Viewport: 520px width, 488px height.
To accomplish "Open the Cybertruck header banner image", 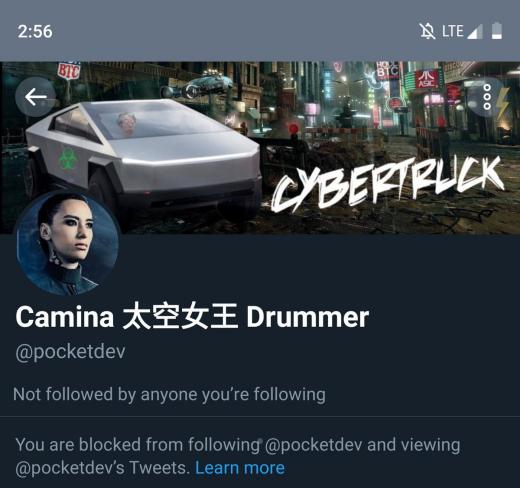I will [260, 148].
